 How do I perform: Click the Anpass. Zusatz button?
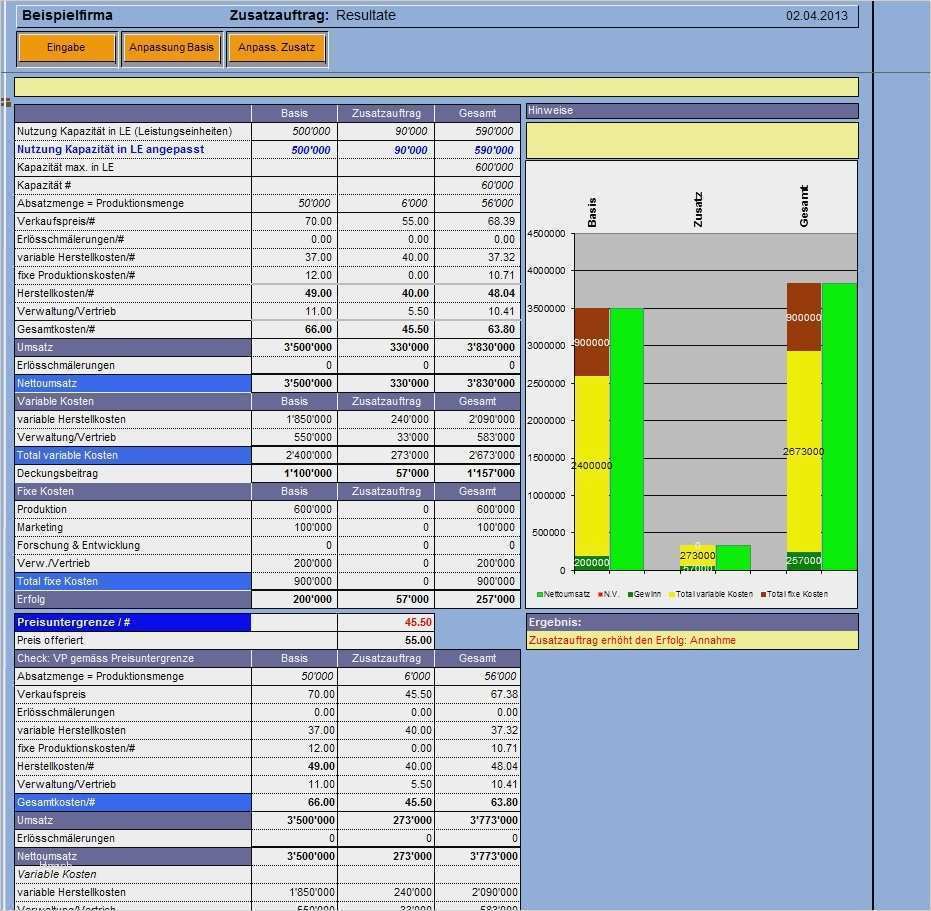(277, 47)
